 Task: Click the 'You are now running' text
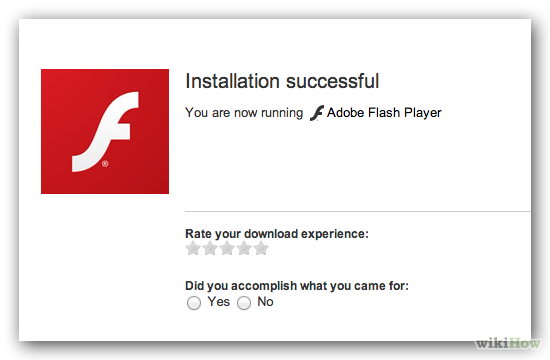(x=244, y=113)
